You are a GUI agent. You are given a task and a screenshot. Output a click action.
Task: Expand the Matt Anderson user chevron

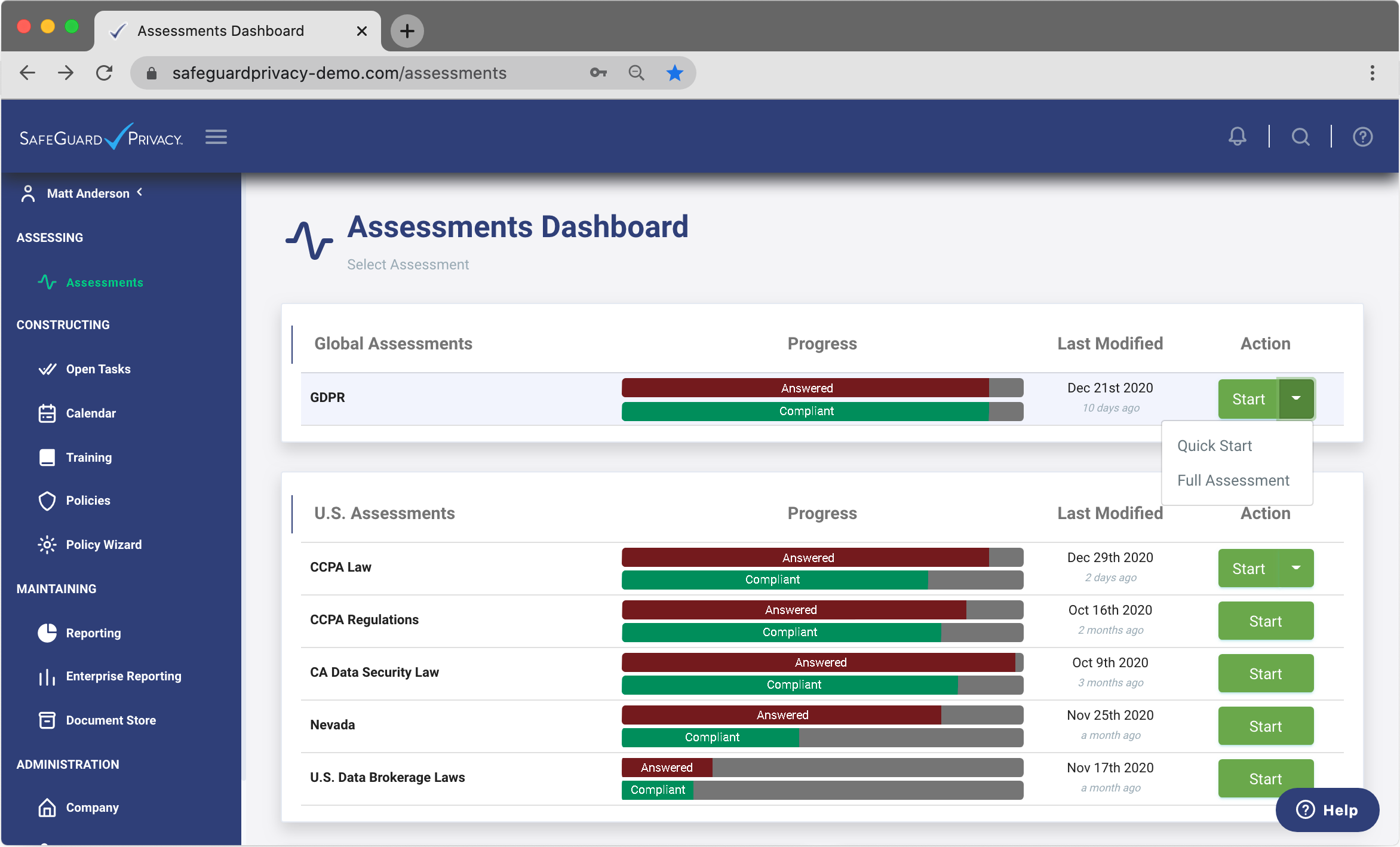click(140, 192)
